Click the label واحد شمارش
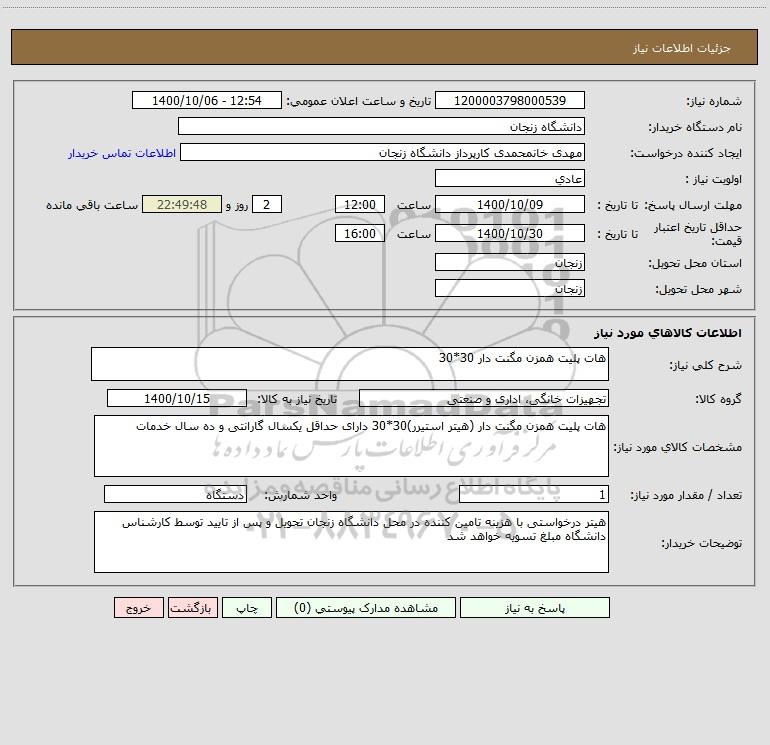This screenshot has width=770, height=745. click(x=301, y=495)
